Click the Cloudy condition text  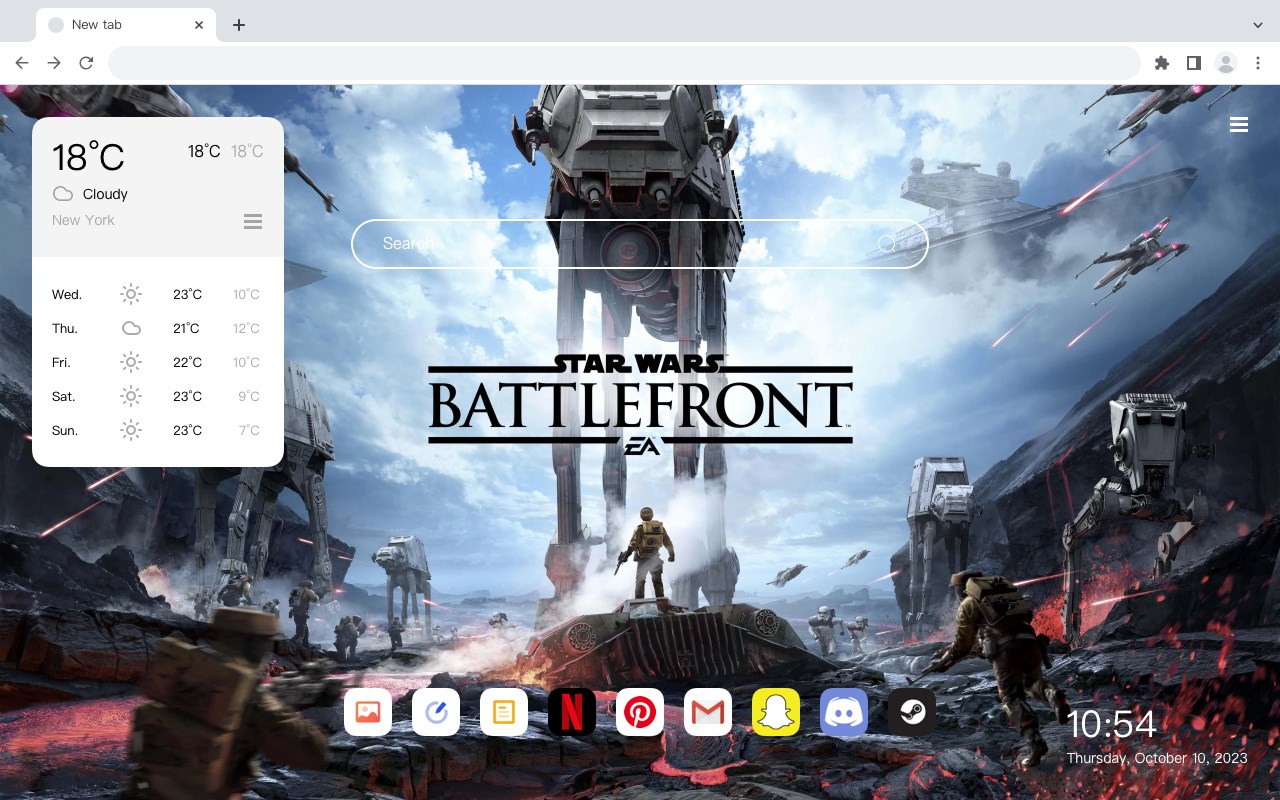click(x=105, y=194)
